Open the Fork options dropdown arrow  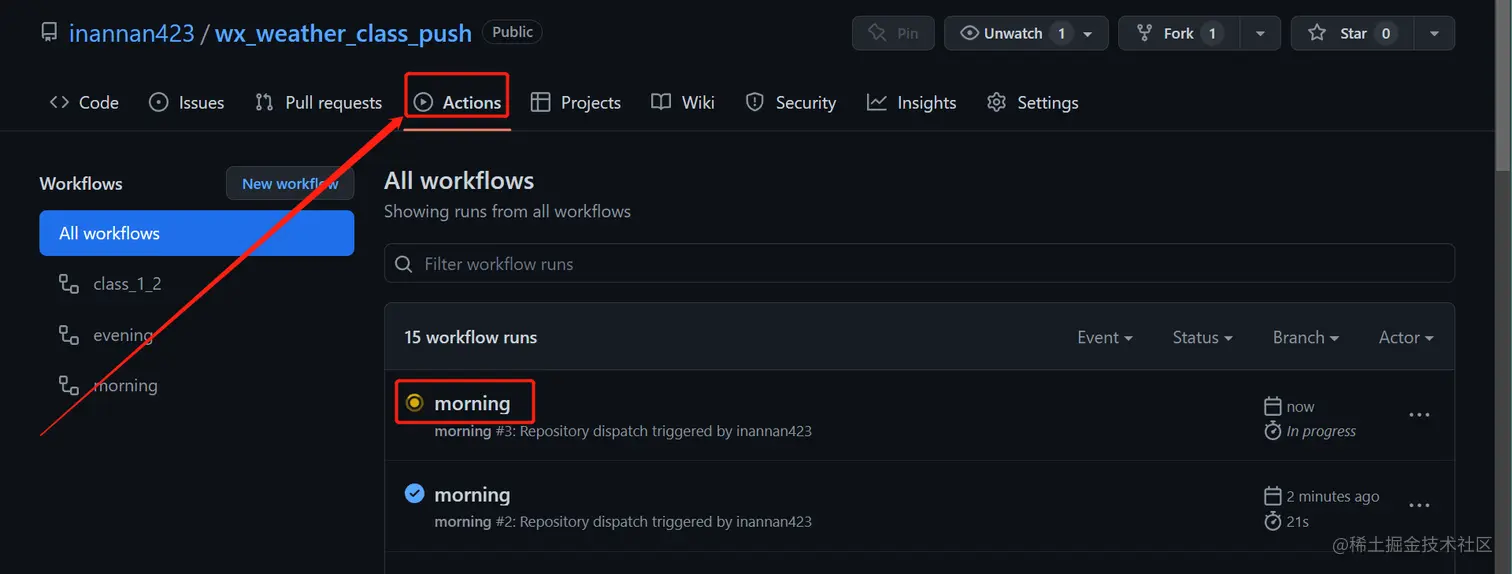(1260, 33)
